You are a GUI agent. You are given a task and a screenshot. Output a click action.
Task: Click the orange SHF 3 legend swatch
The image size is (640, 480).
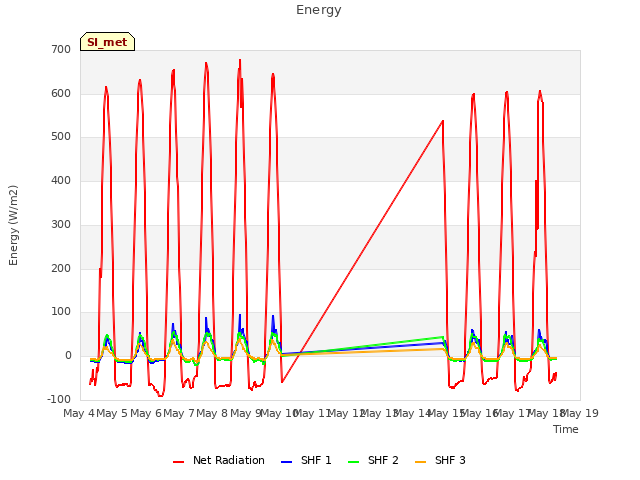pos(420,462)
